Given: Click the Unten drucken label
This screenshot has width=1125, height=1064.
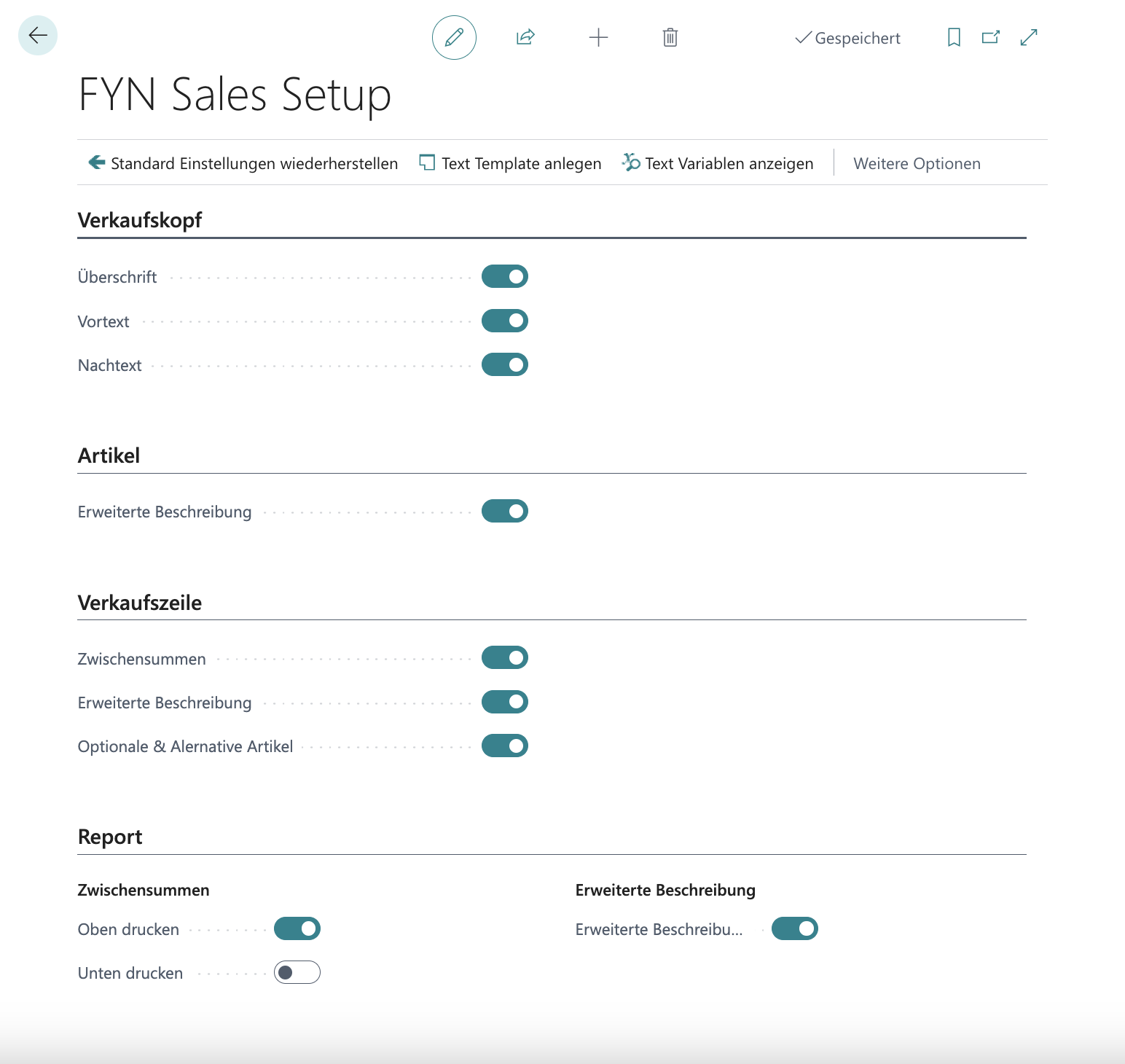Looking at the screenshot, I should coord(130,973).
